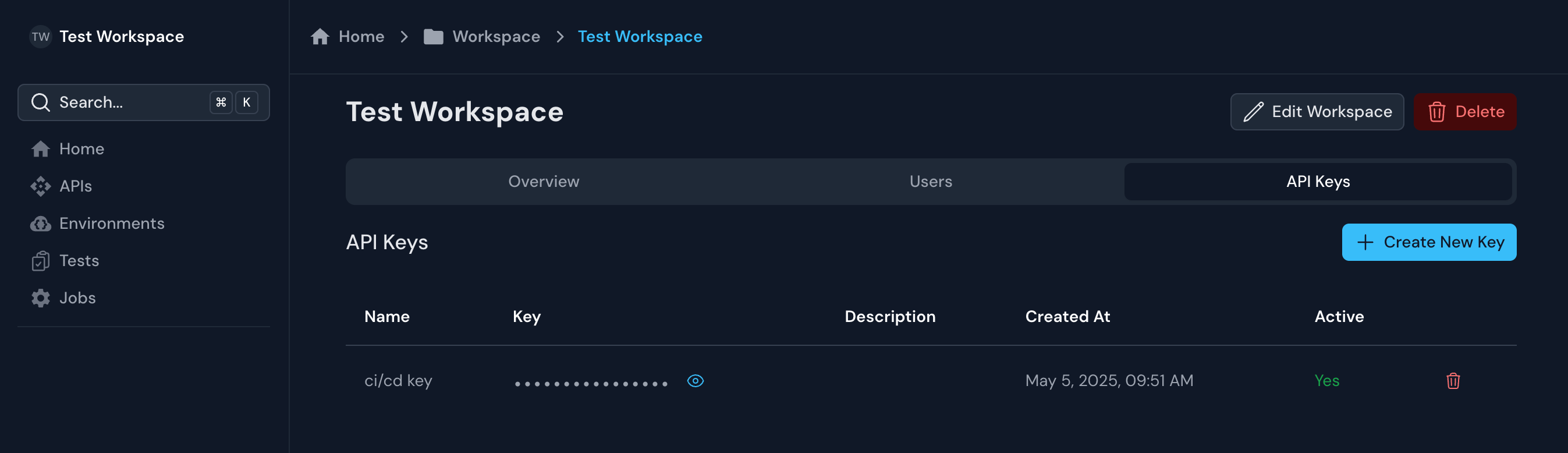The image size is (1568, 453).
Task: Click the masked key dots value
Action: point(591,384)
